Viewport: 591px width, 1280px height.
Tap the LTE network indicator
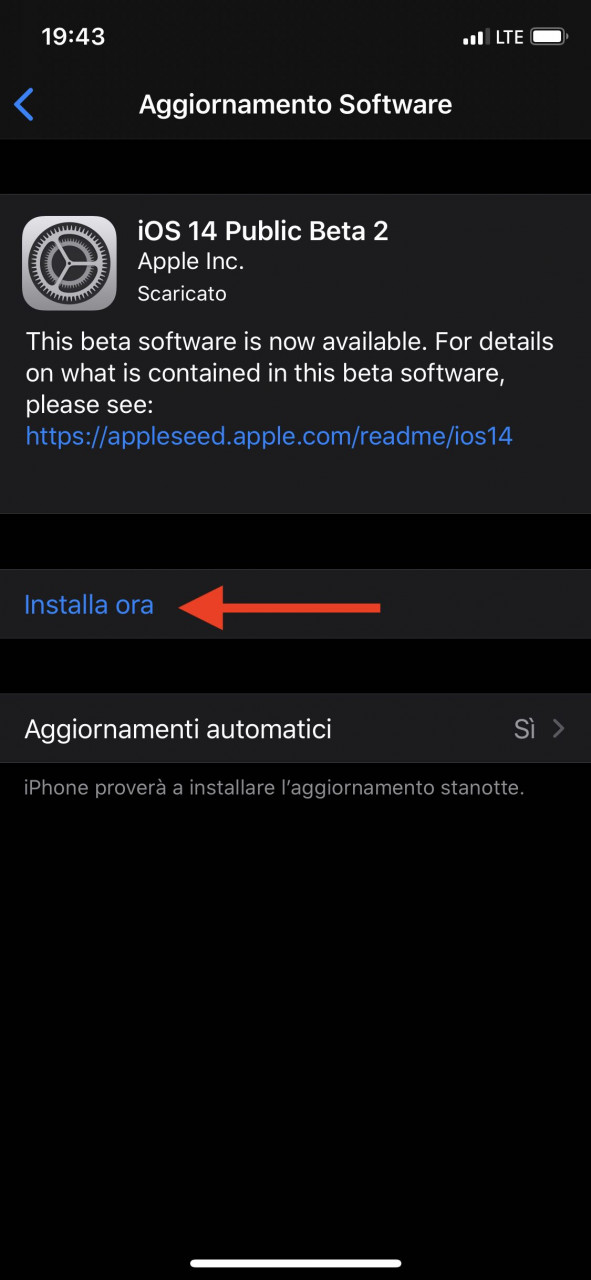pyautogui.click(x=509, y=37)
